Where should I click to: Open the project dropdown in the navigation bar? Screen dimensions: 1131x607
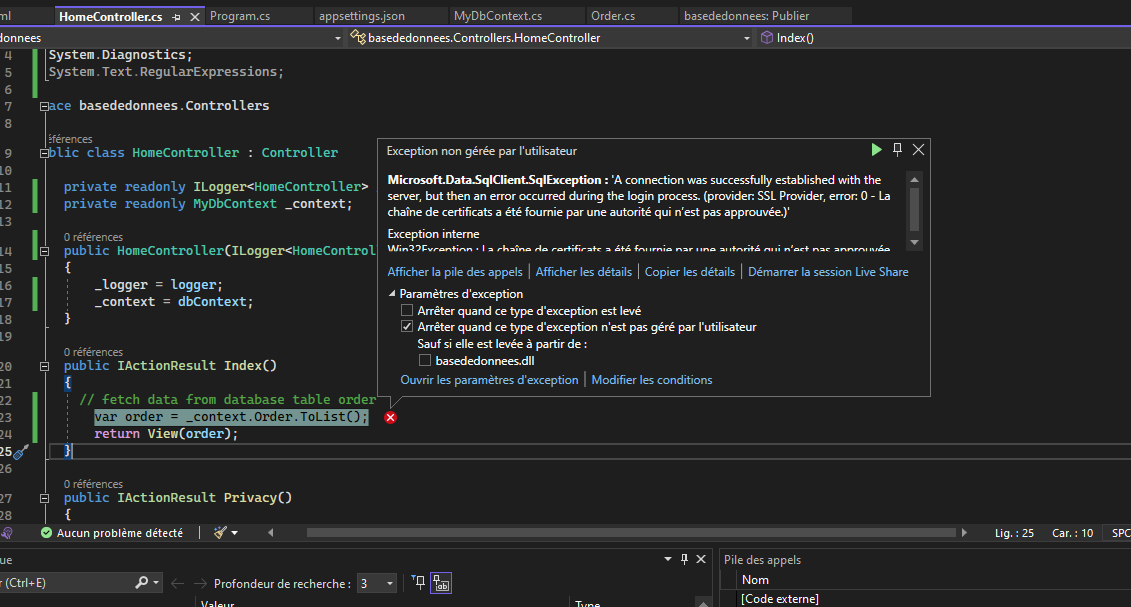point(338,38)
